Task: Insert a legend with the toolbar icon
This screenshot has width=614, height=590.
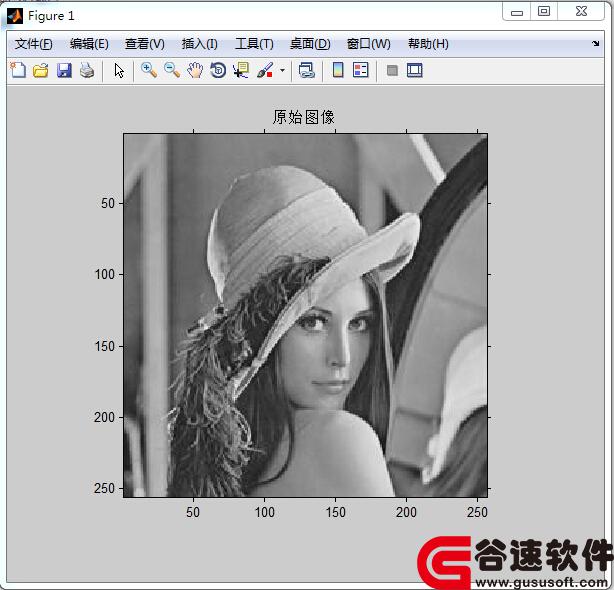Action: pyautogui.click(x=361, y=70)
